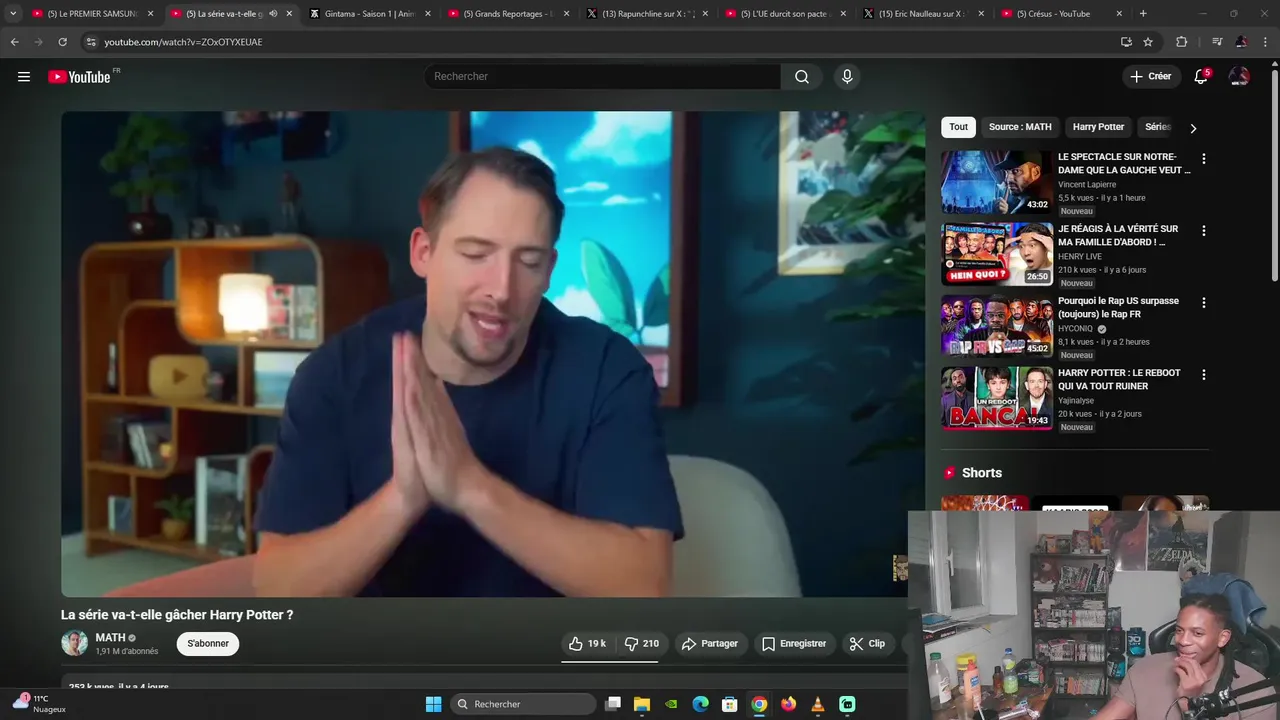This screenshot has width=1280, height=720.
Task: Like the video with thumbs up
Action: pos(587,644)
